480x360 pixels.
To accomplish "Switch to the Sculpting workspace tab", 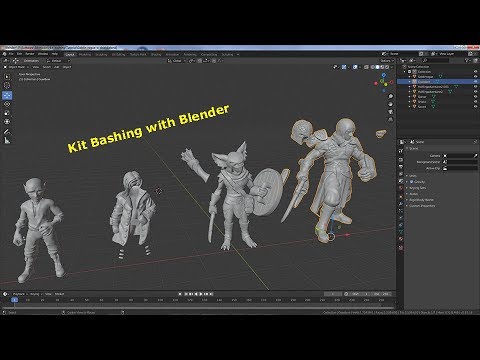I will pos(101,54).
